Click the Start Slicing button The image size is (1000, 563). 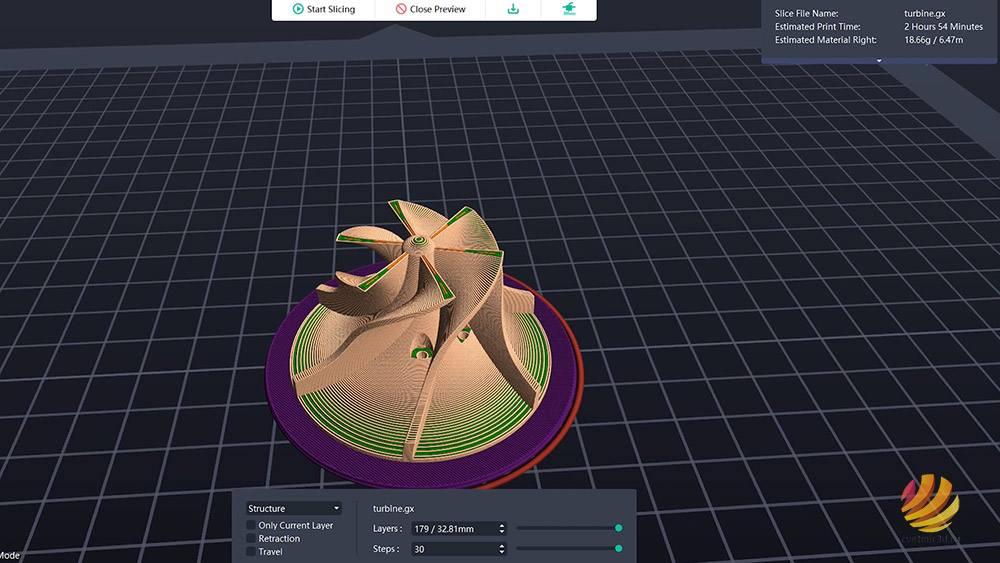[323, 9]
